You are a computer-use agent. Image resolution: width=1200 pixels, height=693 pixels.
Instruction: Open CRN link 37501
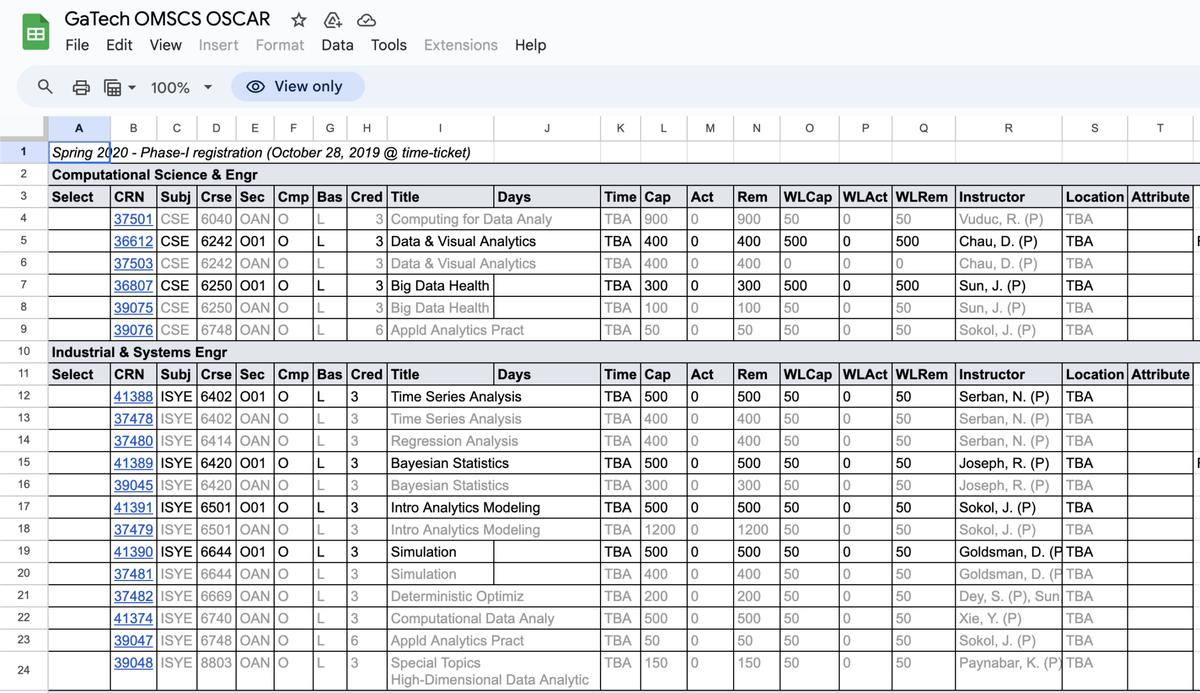(133, 219)
